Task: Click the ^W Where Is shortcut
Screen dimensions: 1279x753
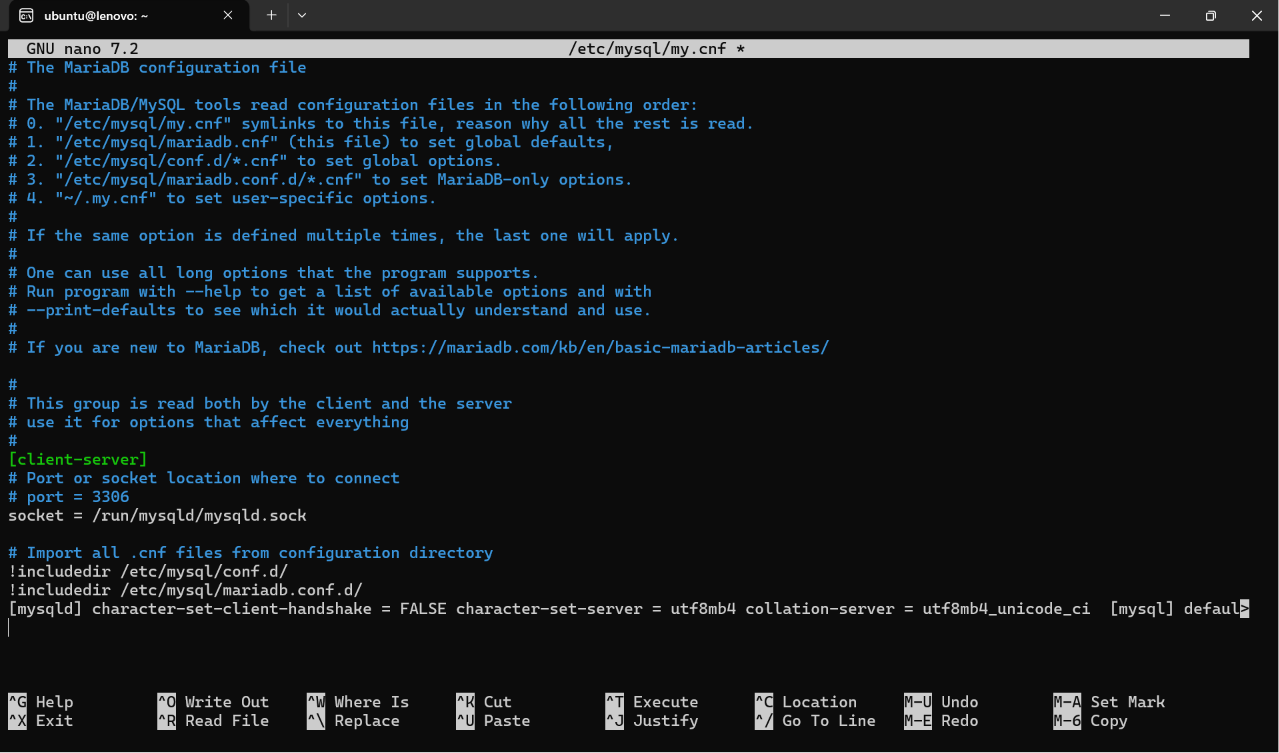Action: [x=358, y=702]
